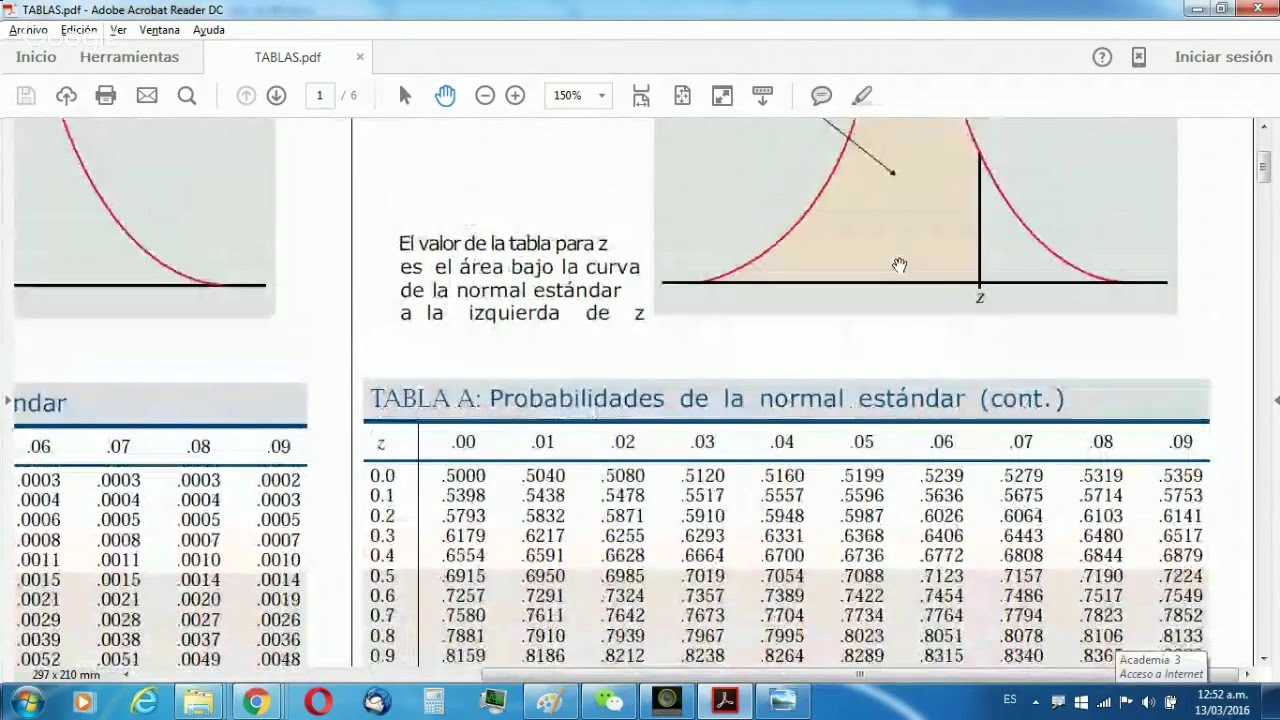Open Opera browser from taskbar
This screenshot has width=1280, height=720.
(x=318, y=702)
